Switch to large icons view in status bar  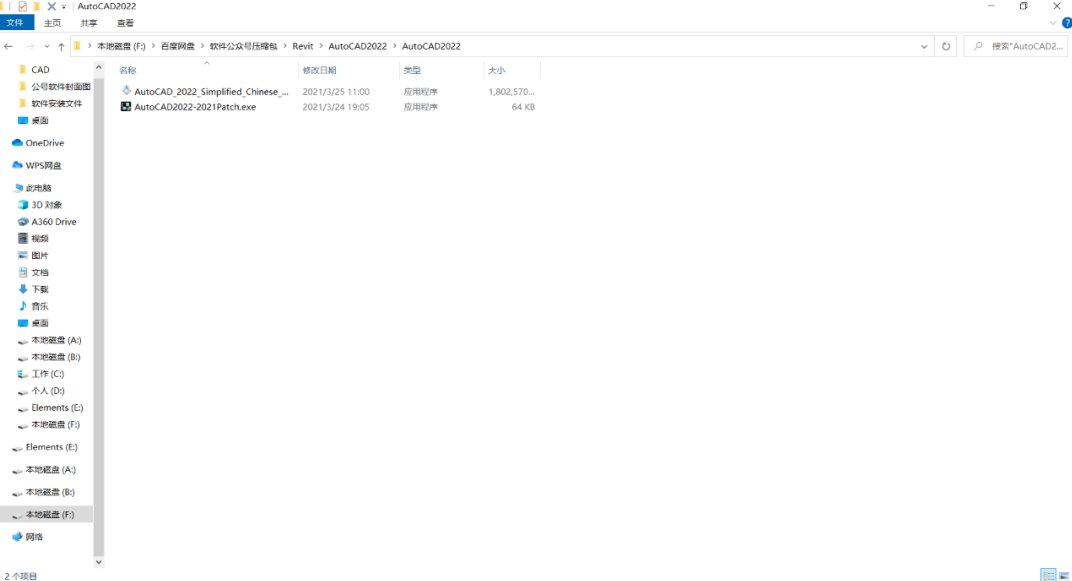point(1064,576)
